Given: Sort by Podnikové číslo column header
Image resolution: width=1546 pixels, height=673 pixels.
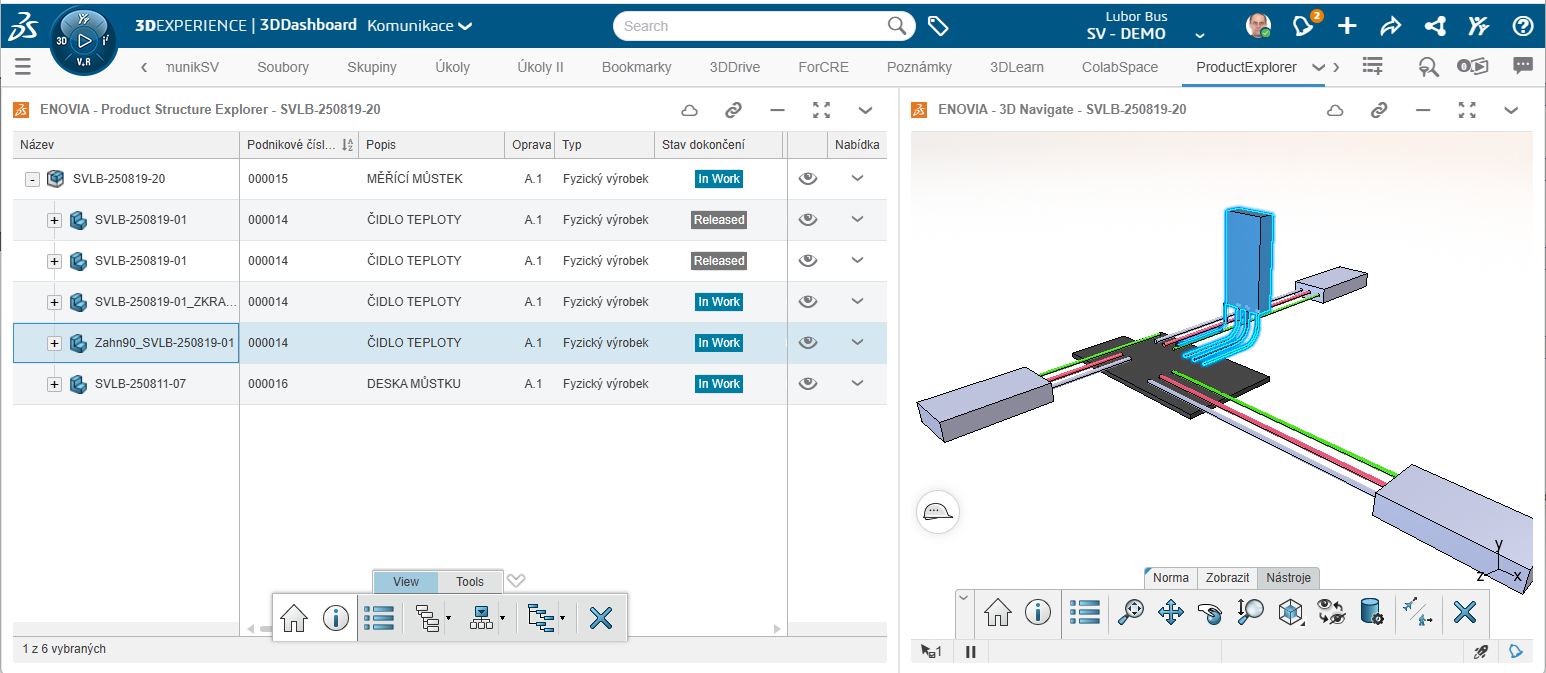Looking at the screenshot, I should (x=299, y=145).
